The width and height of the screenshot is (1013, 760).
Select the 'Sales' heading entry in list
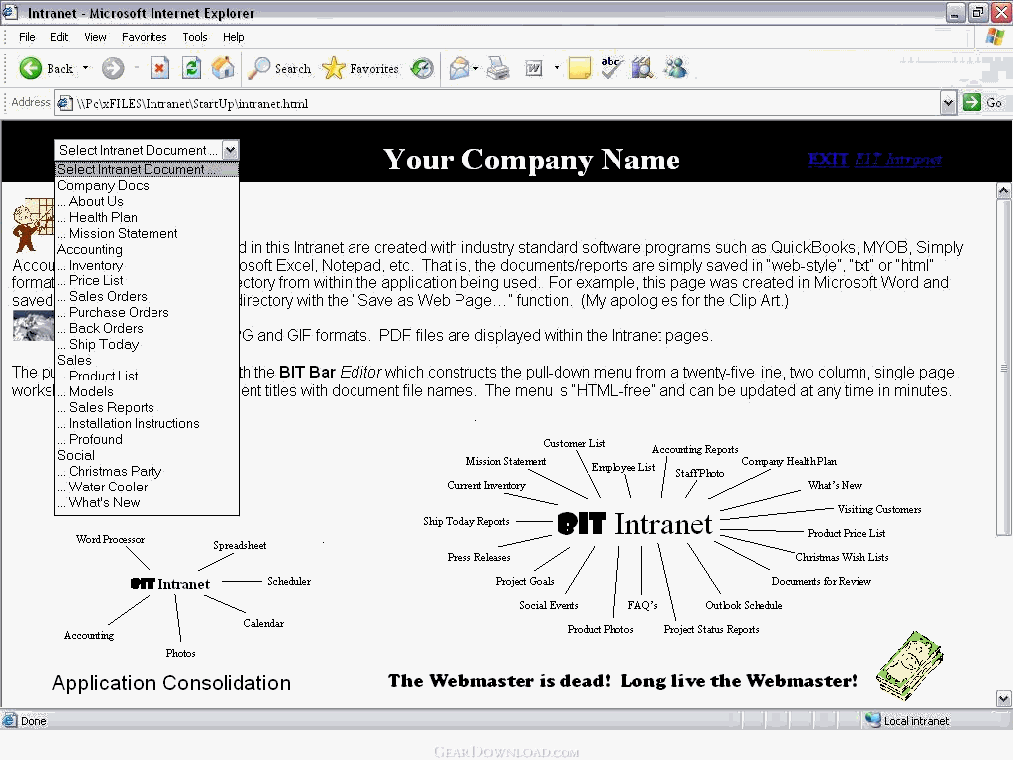click(x=147, y=360)
